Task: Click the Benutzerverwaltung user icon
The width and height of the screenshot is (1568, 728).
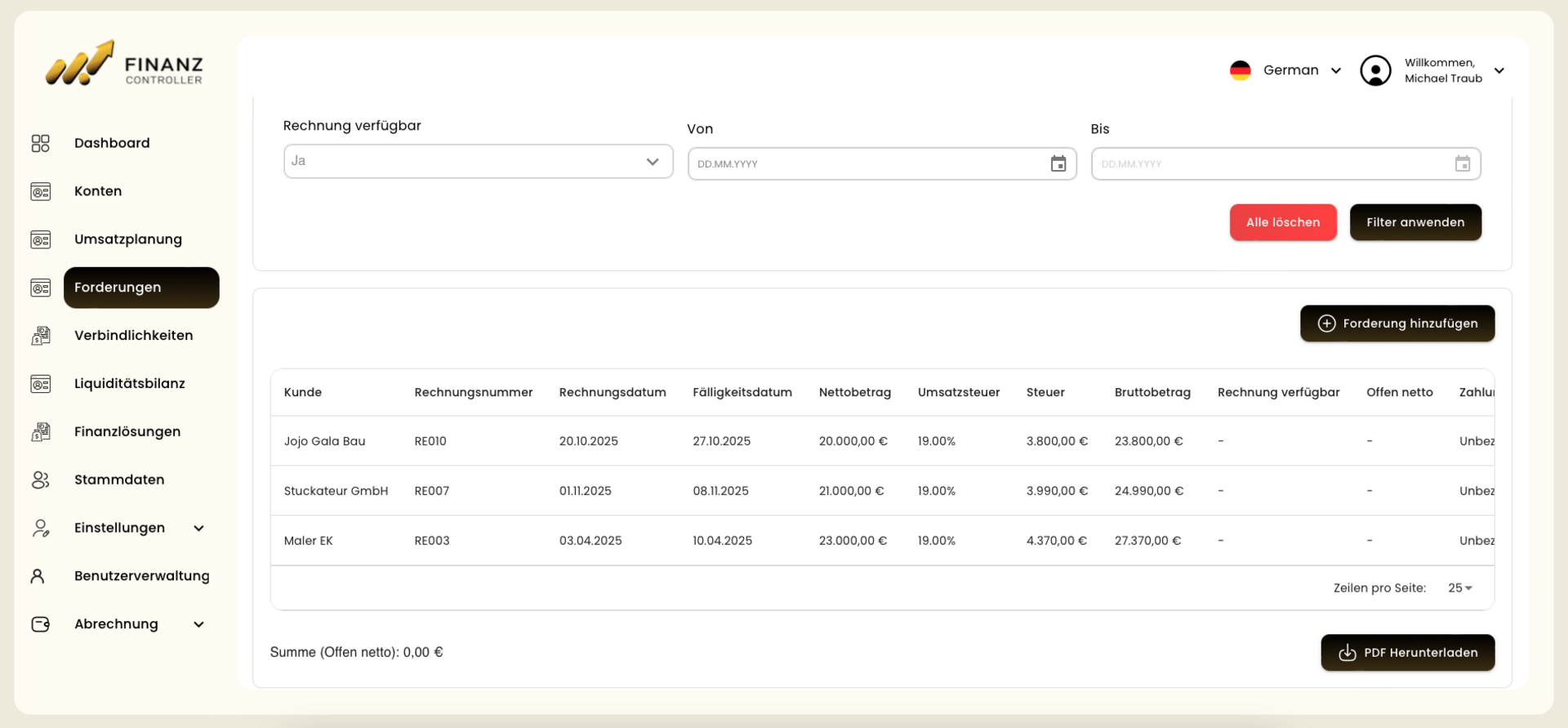Action: (x=38, y=576)
